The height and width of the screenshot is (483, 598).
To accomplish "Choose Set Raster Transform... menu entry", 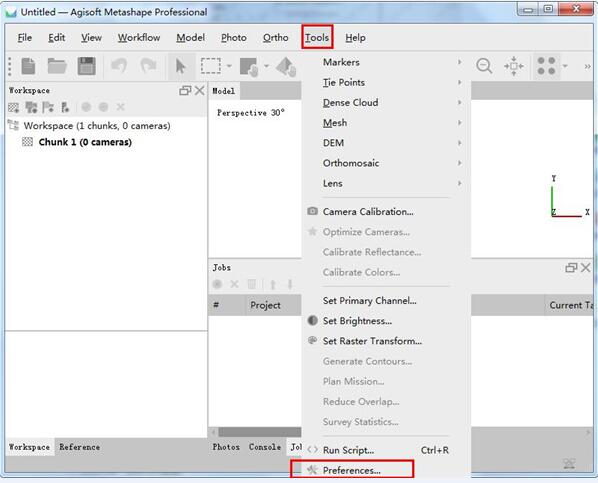I will (x=385, y=341).
